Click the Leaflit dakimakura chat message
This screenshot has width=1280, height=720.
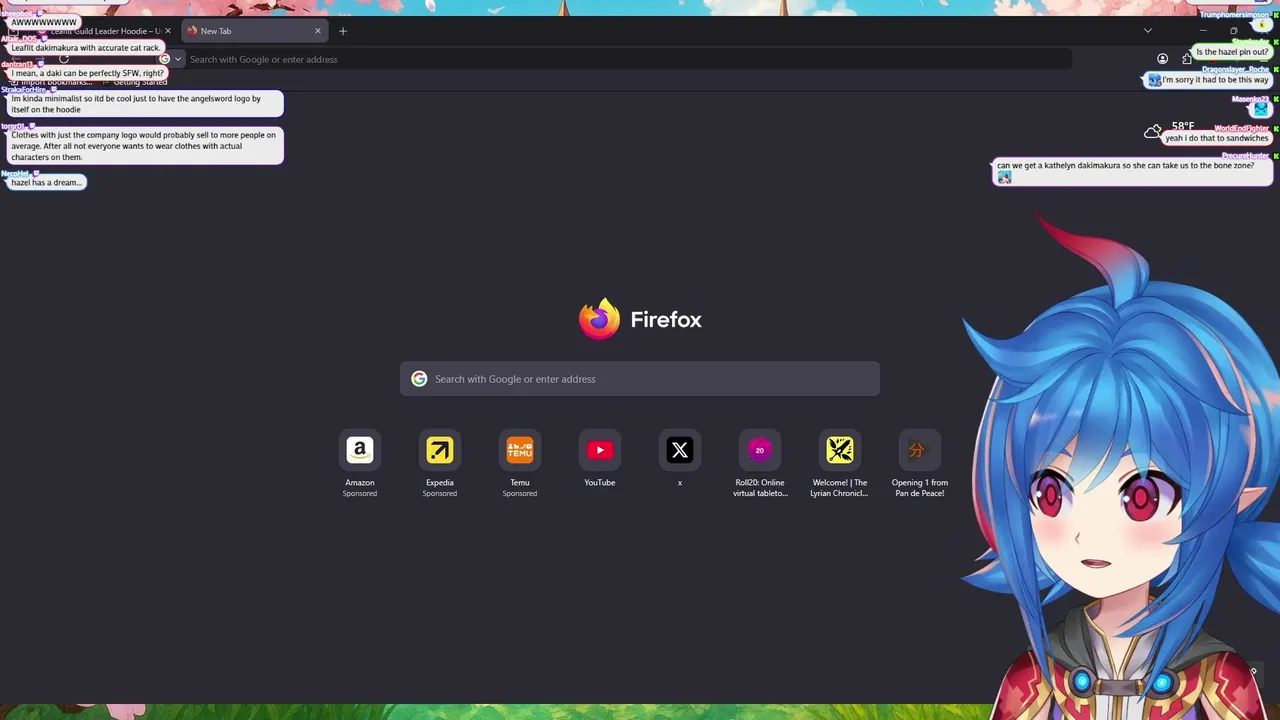click(x=85, y=47)
